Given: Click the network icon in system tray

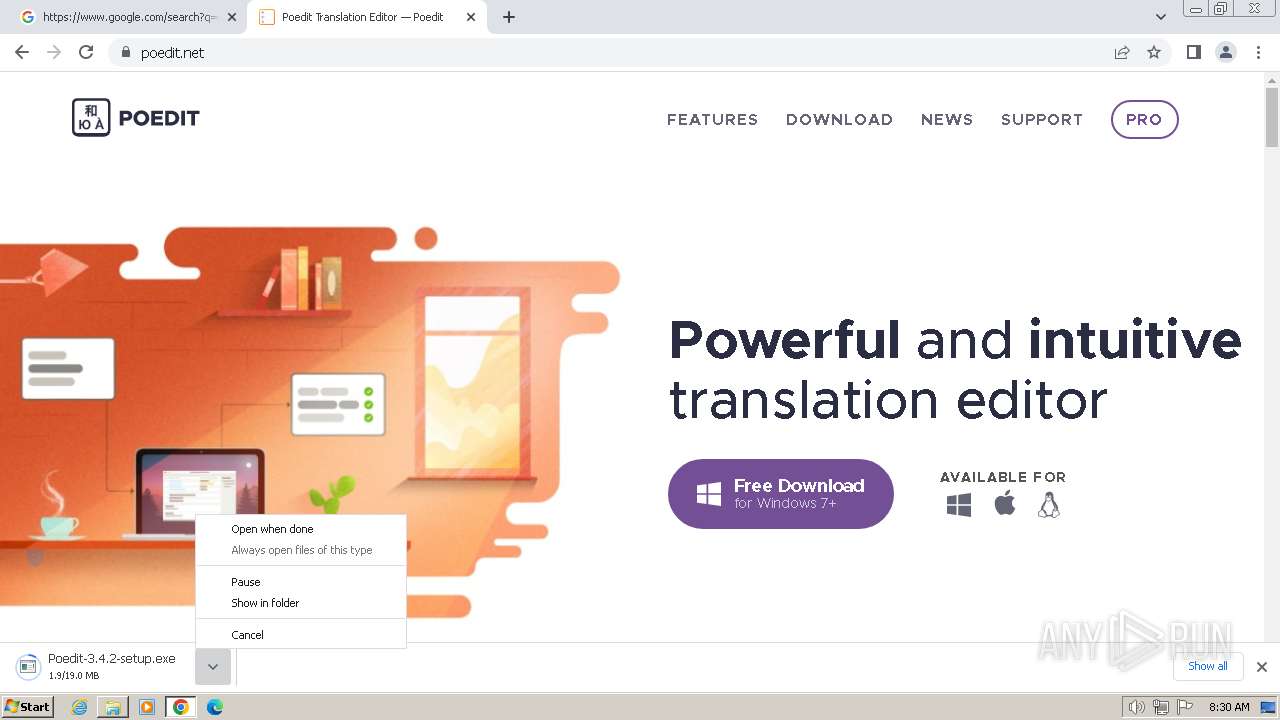Looking at the screenshot, I should tap(1161, 707).
